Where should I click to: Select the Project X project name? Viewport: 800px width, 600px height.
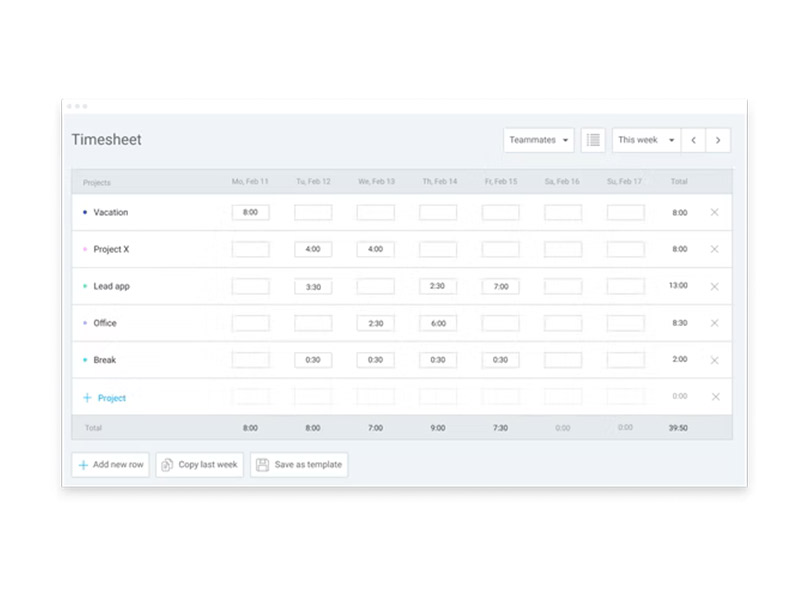[x=111, y=249]
